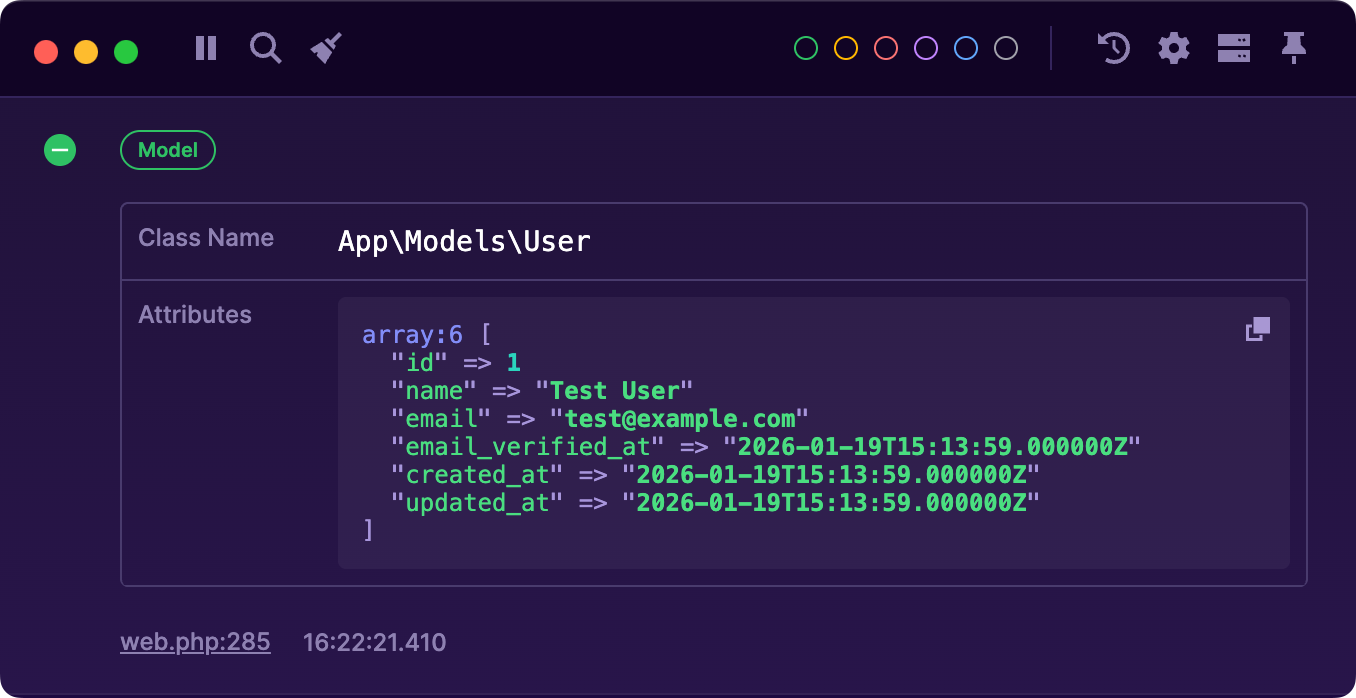The width and height of the screenshot is (1356, 698).
Task: Open the web.php:285 source link
Action: [195, 642]
